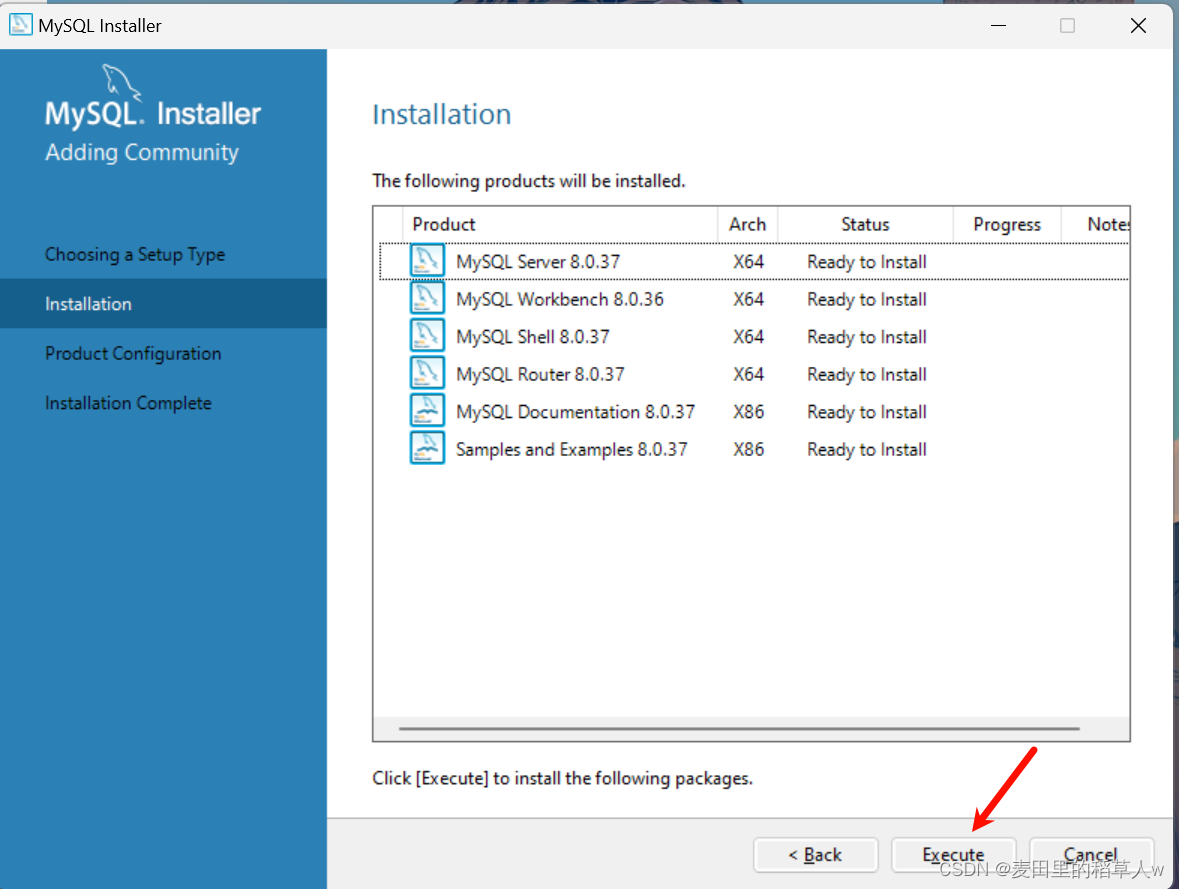Image resolution: width=1179 pixels, height=889 pixels.
Task: Select the row text MySQL Shell 8.0.37
Action: pyautogui.click(x=533, y=337)
